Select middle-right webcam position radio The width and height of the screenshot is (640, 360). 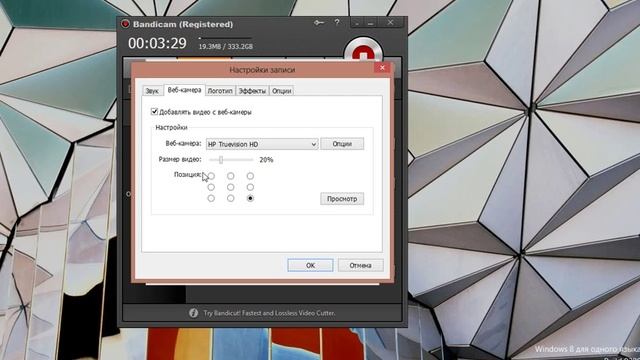pos(250,187)
